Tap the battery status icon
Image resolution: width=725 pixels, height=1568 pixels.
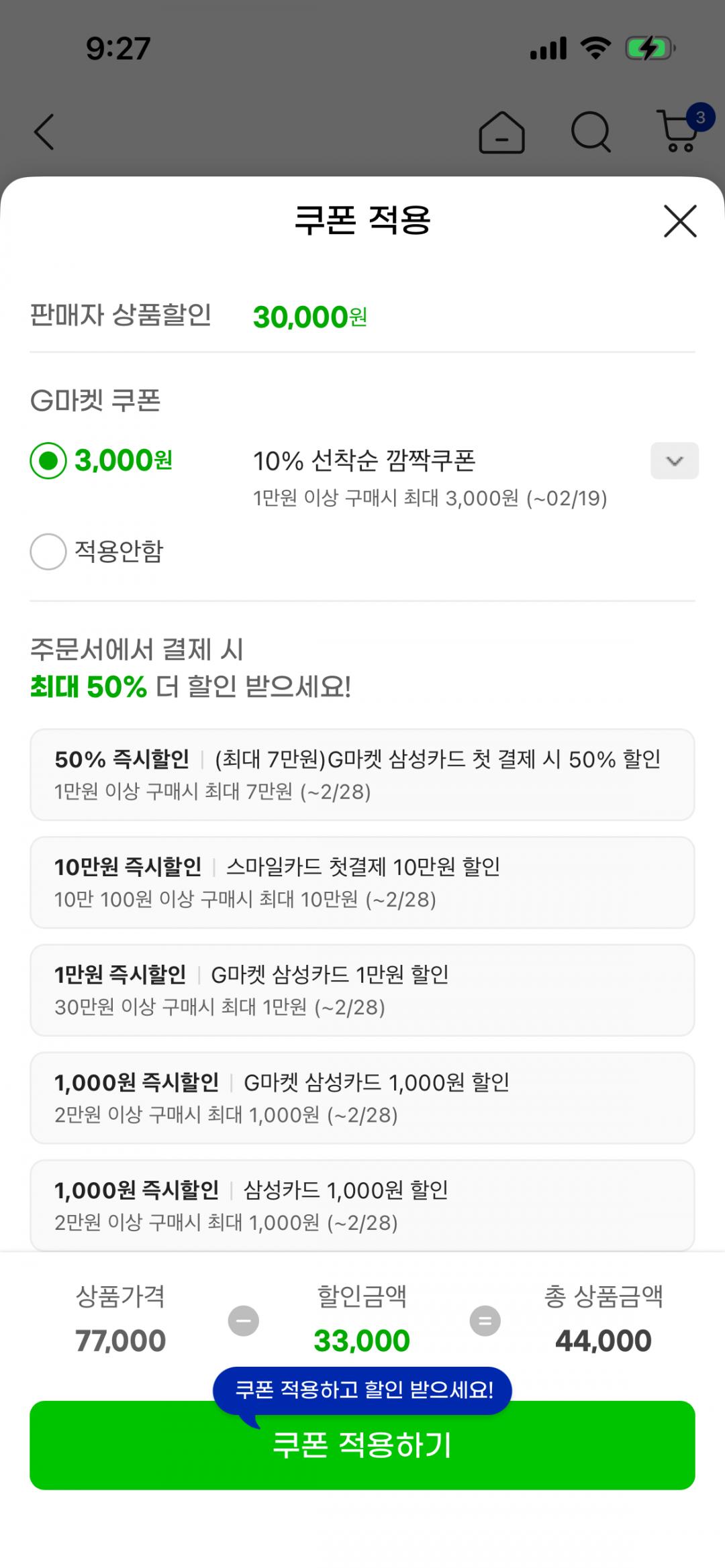point(649,49)
